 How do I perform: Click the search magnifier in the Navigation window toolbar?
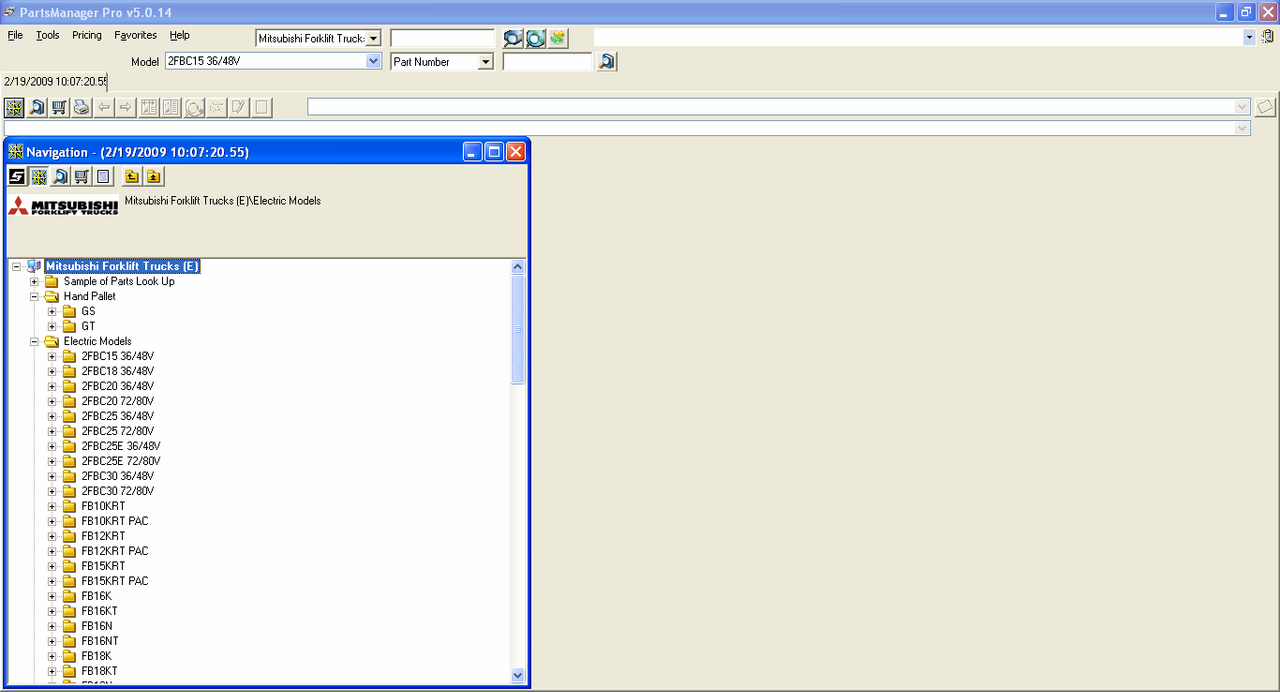(60, 177)
